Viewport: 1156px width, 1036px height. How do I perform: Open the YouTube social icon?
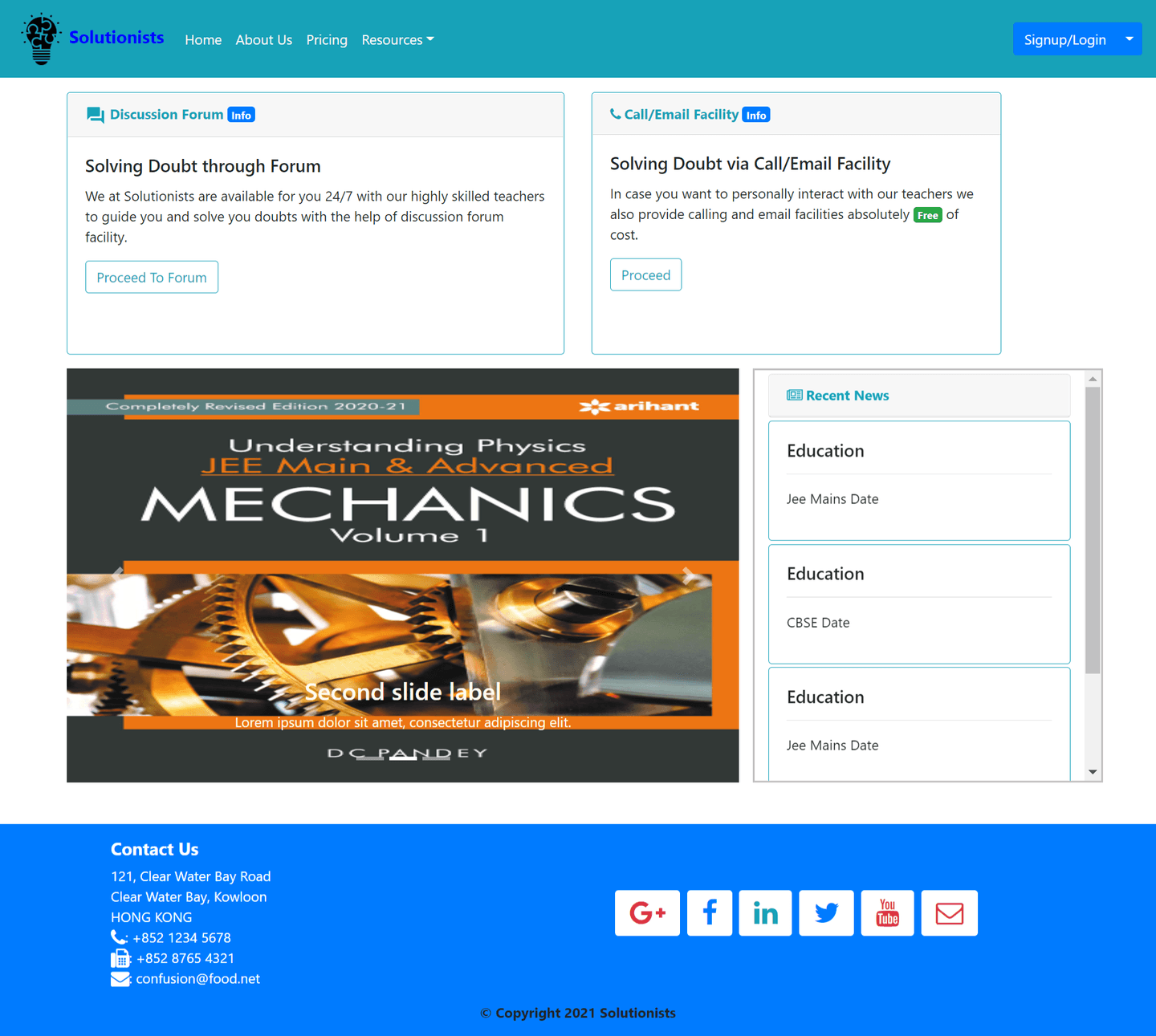coord(887,912)
